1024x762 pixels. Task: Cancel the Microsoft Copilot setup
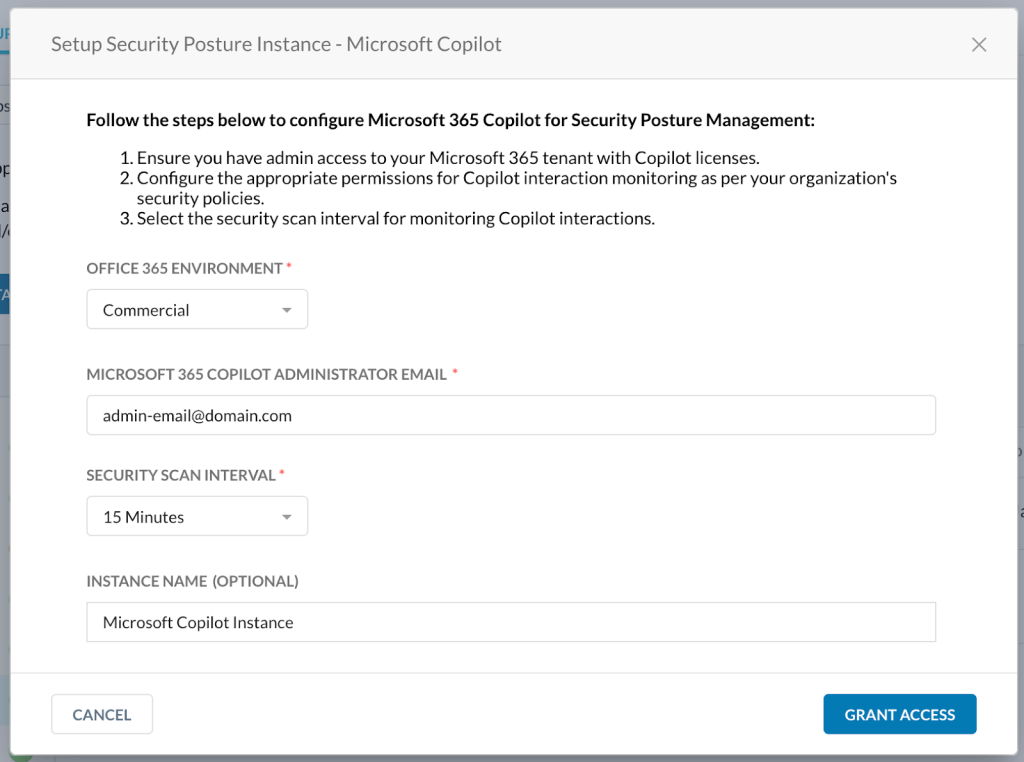(x=102, y=714)
